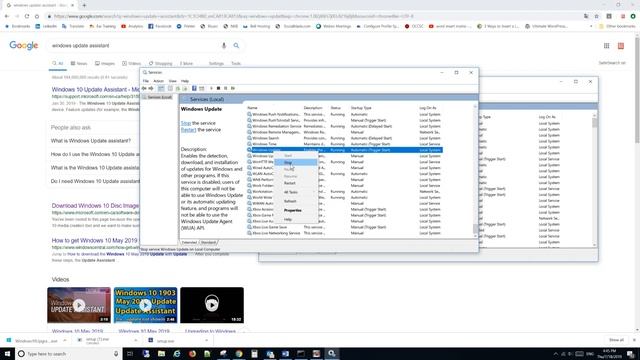Click the Forward arrow in Services toolbar
This screenshot has width=640, height=360.
[x=151, y=88]
